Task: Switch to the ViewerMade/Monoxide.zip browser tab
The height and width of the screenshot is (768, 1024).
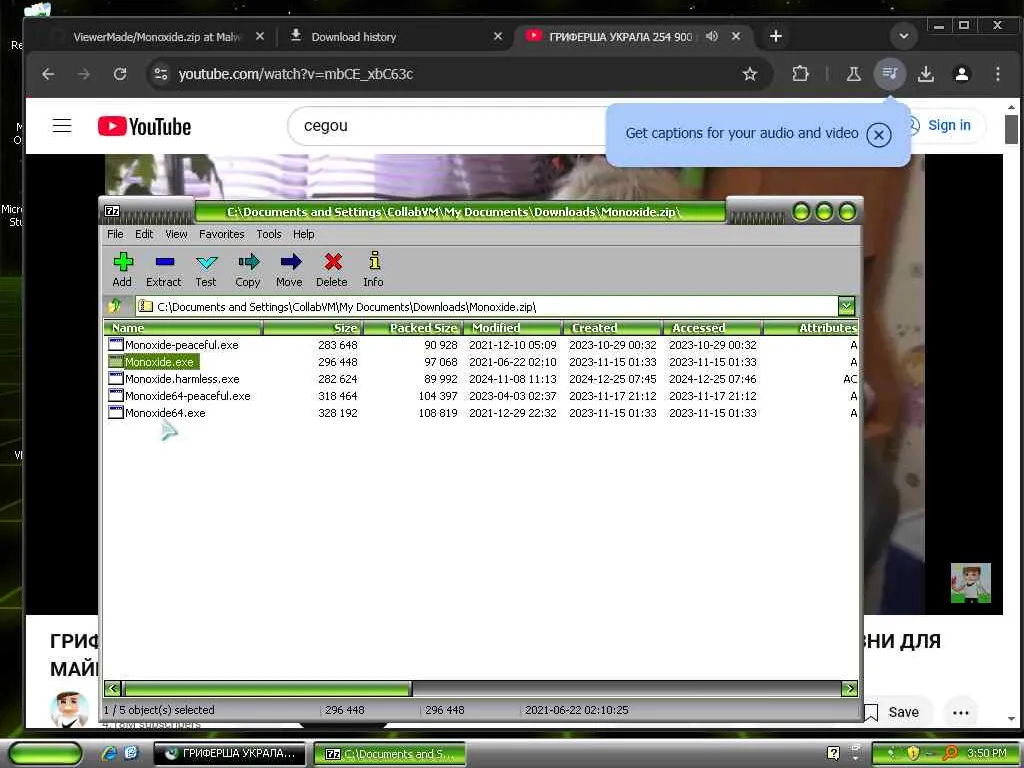Action: click(157, 37)
